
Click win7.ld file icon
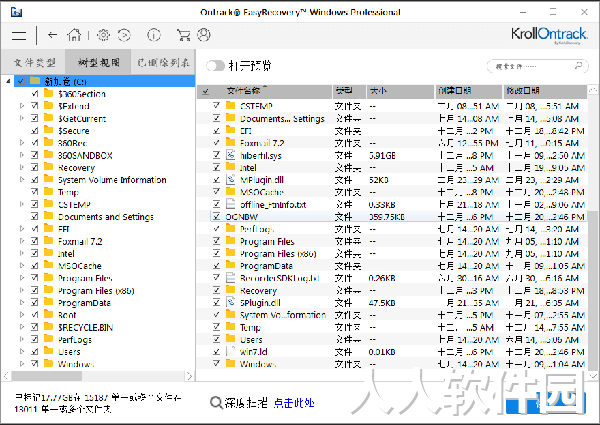pos(230,351)
